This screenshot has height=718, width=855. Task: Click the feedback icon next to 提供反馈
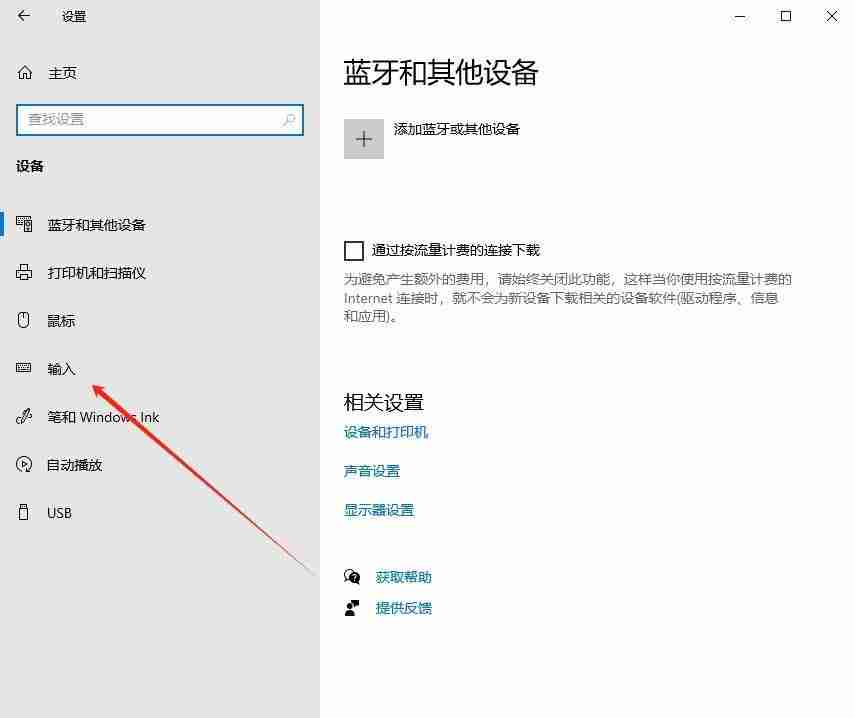click(x=352, y=607)
